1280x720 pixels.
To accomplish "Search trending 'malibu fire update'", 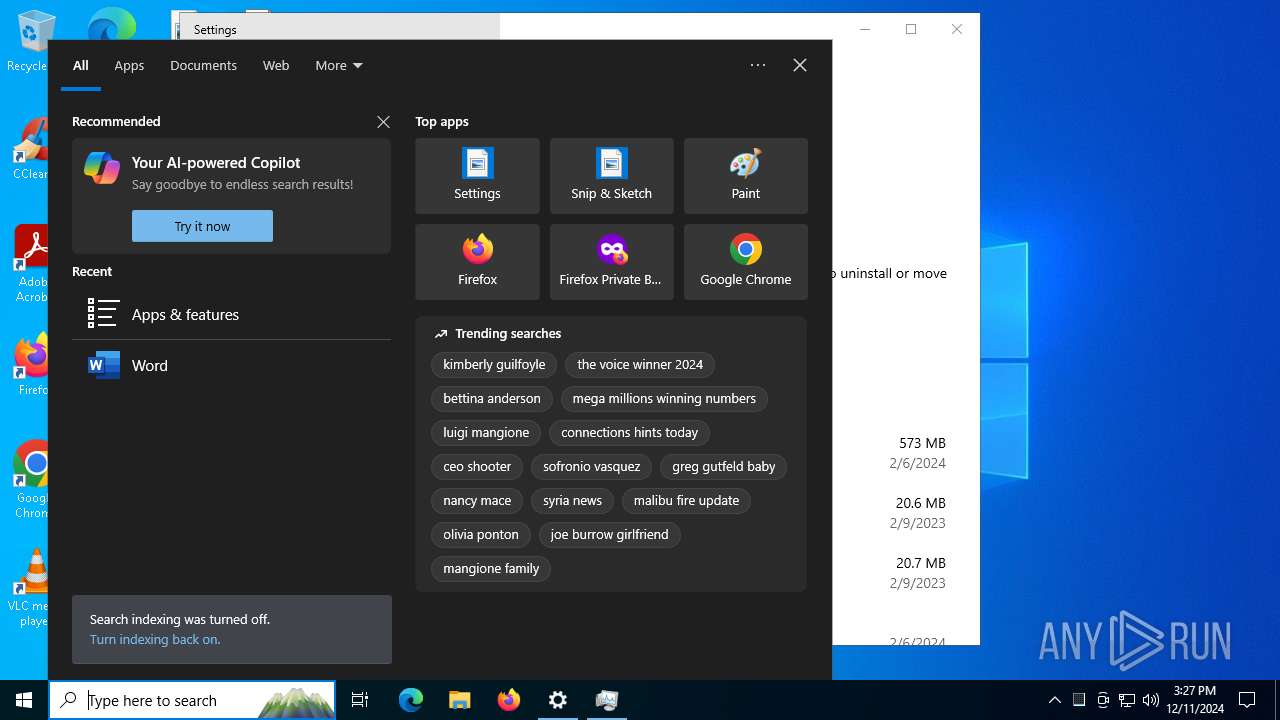I will click(686, 501).
